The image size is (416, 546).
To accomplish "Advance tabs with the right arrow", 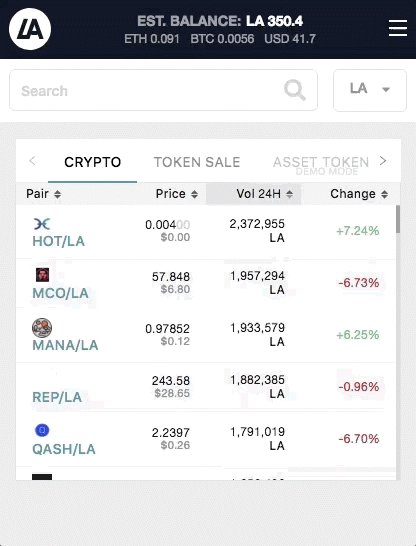I will (383, 161).
